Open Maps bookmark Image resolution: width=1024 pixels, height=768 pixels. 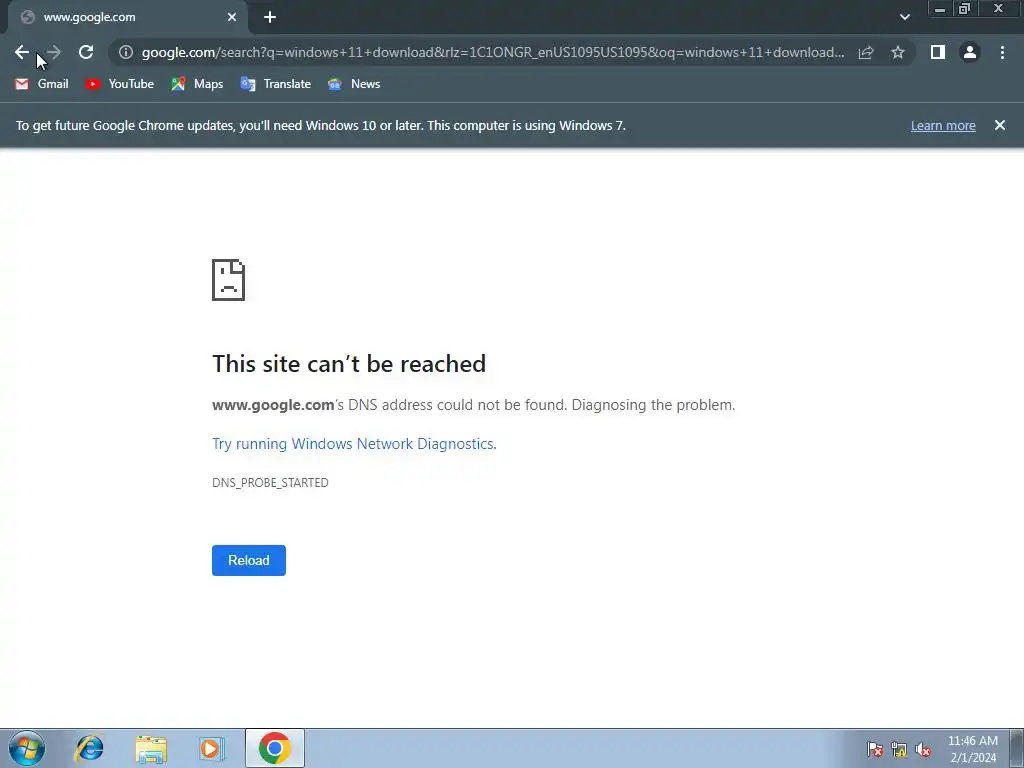197,84
